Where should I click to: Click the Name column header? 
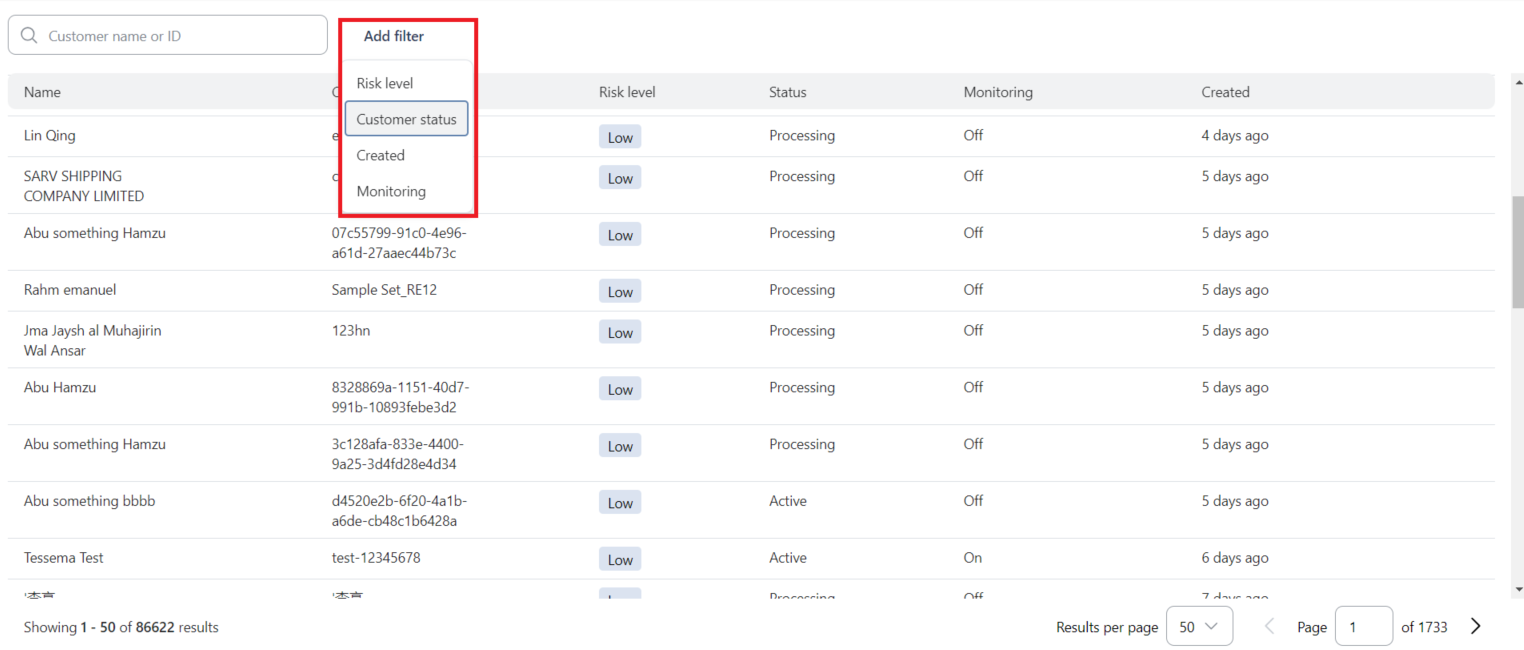[42, 92]
